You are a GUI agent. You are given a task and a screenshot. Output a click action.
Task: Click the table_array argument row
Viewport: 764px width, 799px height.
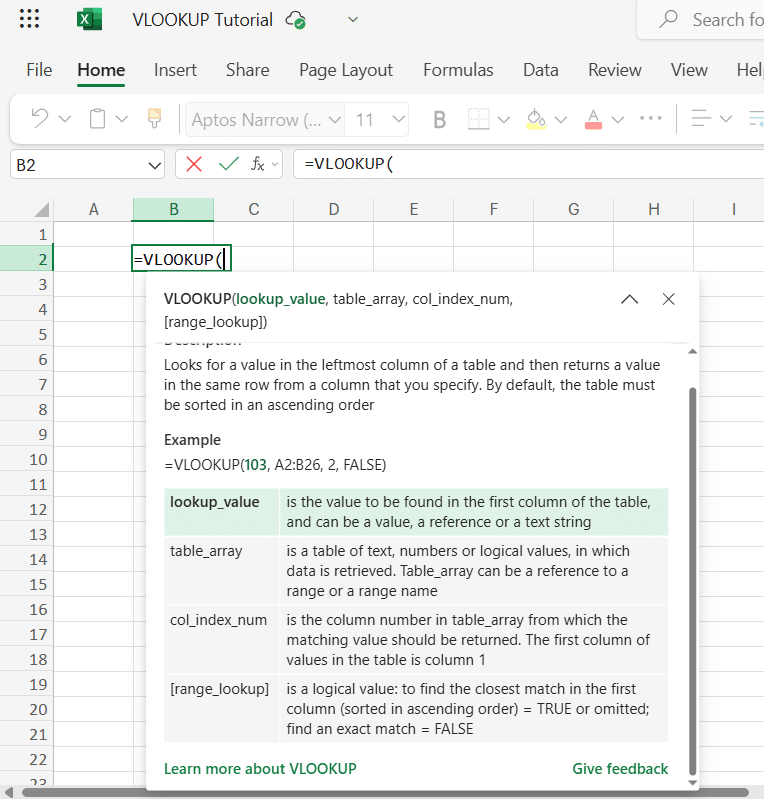pos(416,571)
